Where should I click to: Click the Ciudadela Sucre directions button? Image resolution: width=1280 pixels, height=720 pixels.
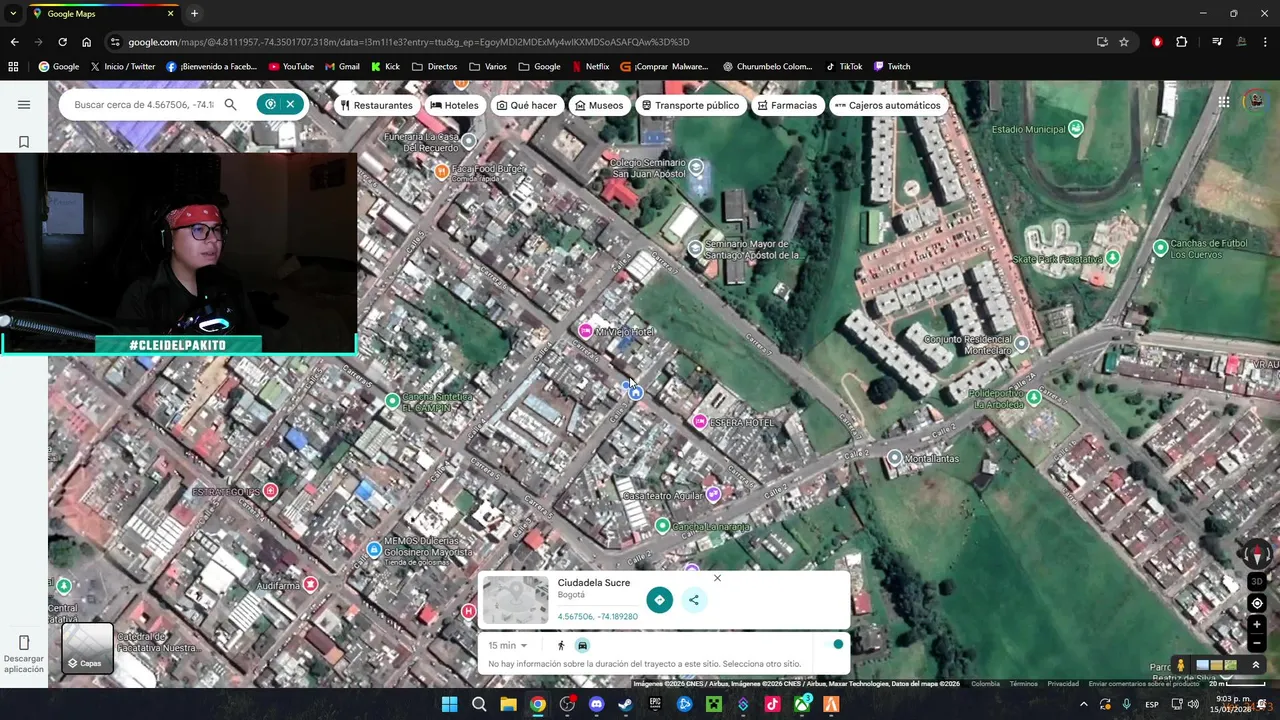[x=659, y=600]
